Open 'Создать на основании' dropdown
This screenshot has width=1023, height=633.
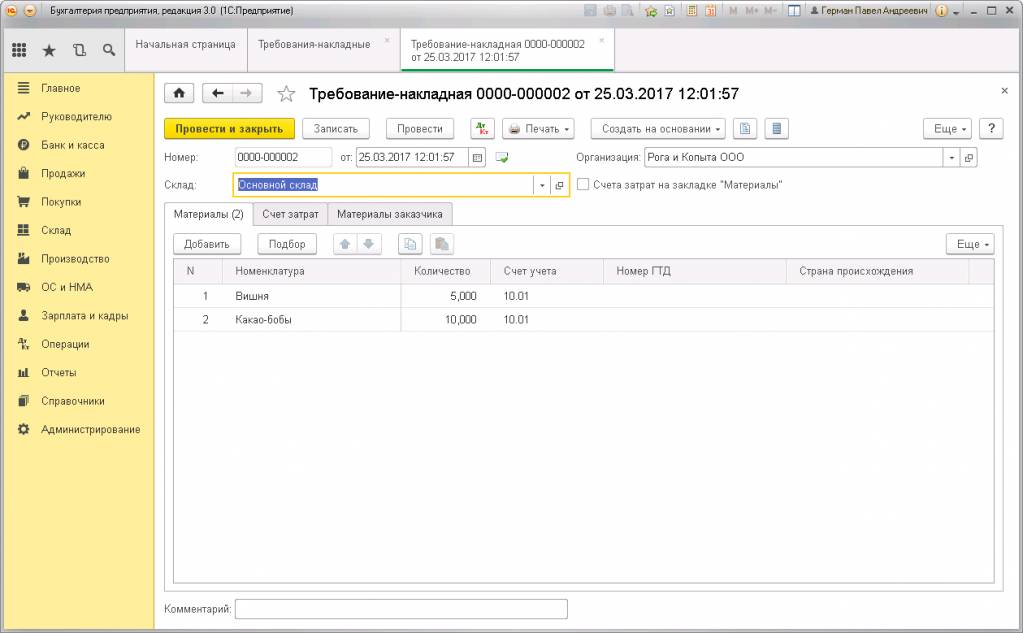tap(658, 129)
